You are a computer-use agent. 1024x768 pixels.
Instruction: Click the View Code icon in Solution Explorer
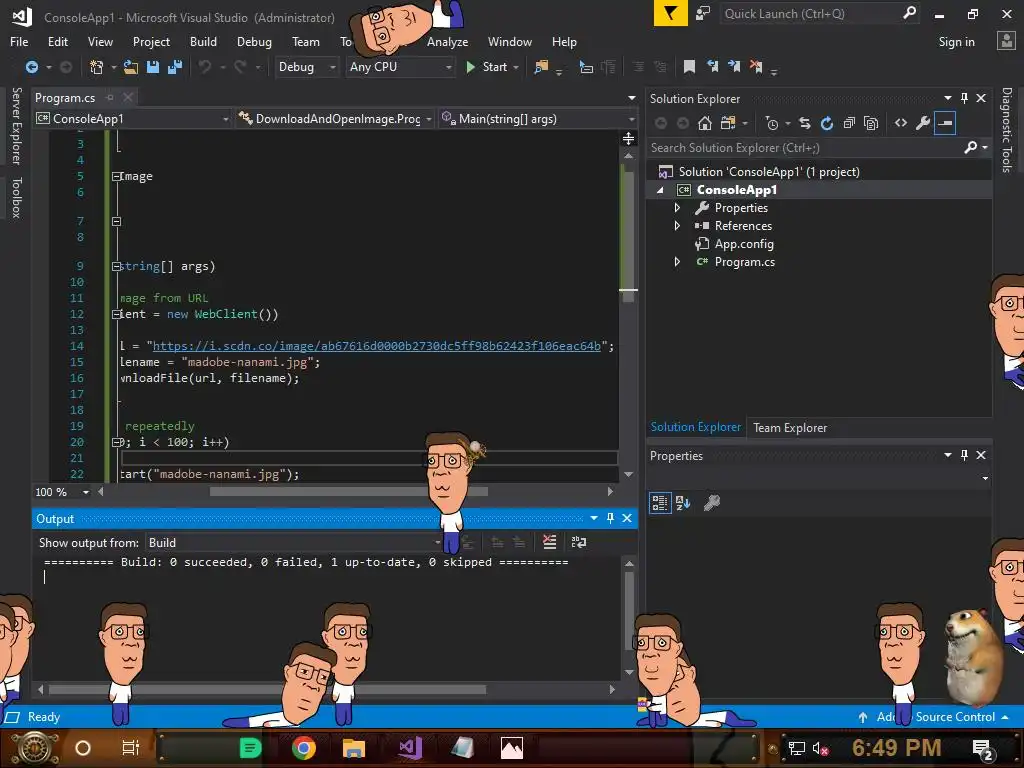click(901, 123)
